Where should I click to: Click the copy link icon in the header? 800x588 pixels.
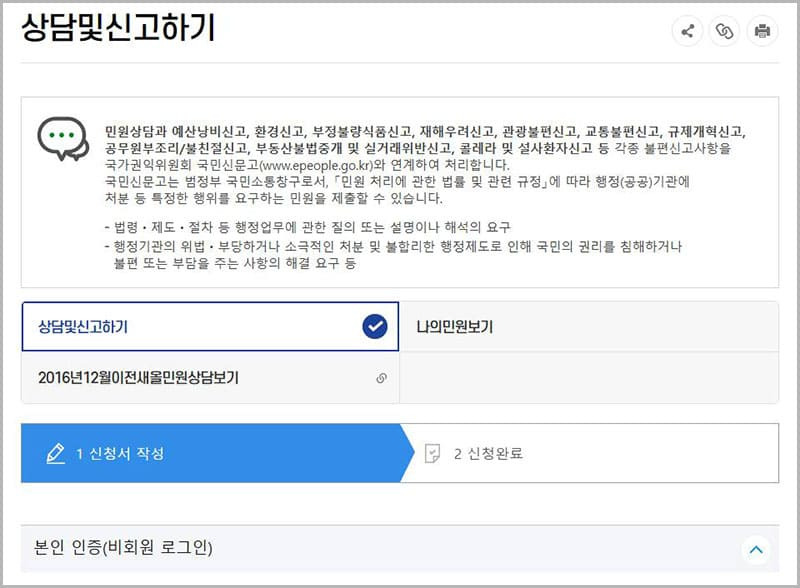pos(724,31)
